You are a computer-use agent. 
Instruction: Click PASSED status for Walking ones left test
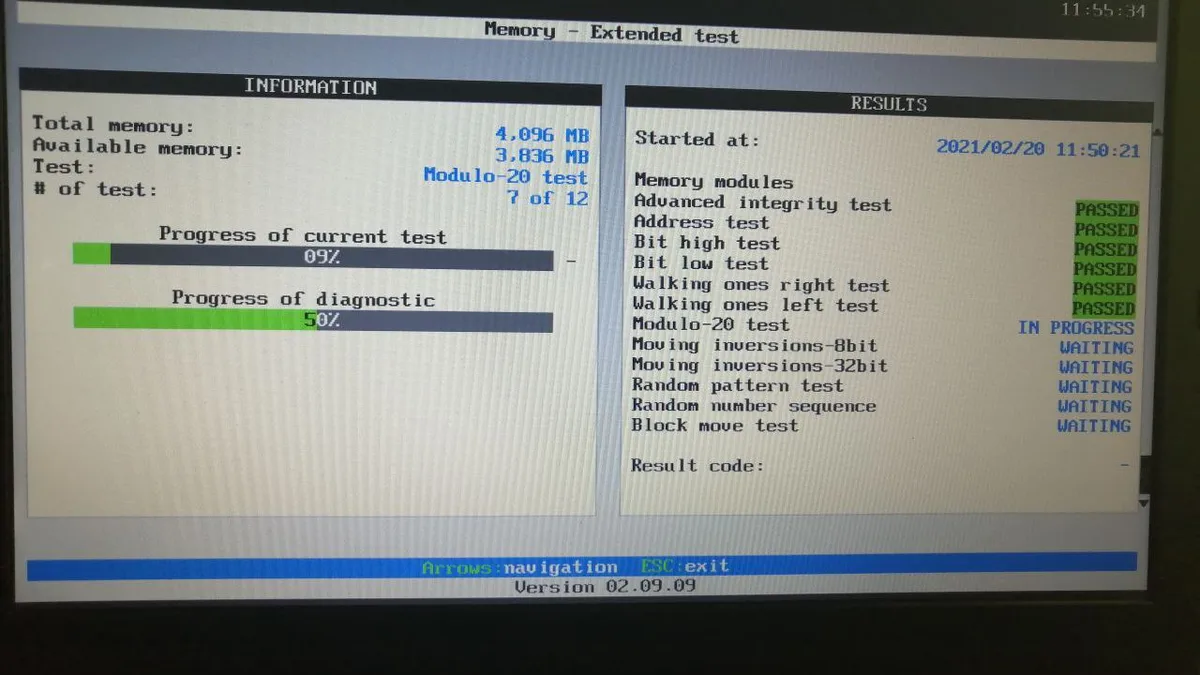click(1104, 309)
